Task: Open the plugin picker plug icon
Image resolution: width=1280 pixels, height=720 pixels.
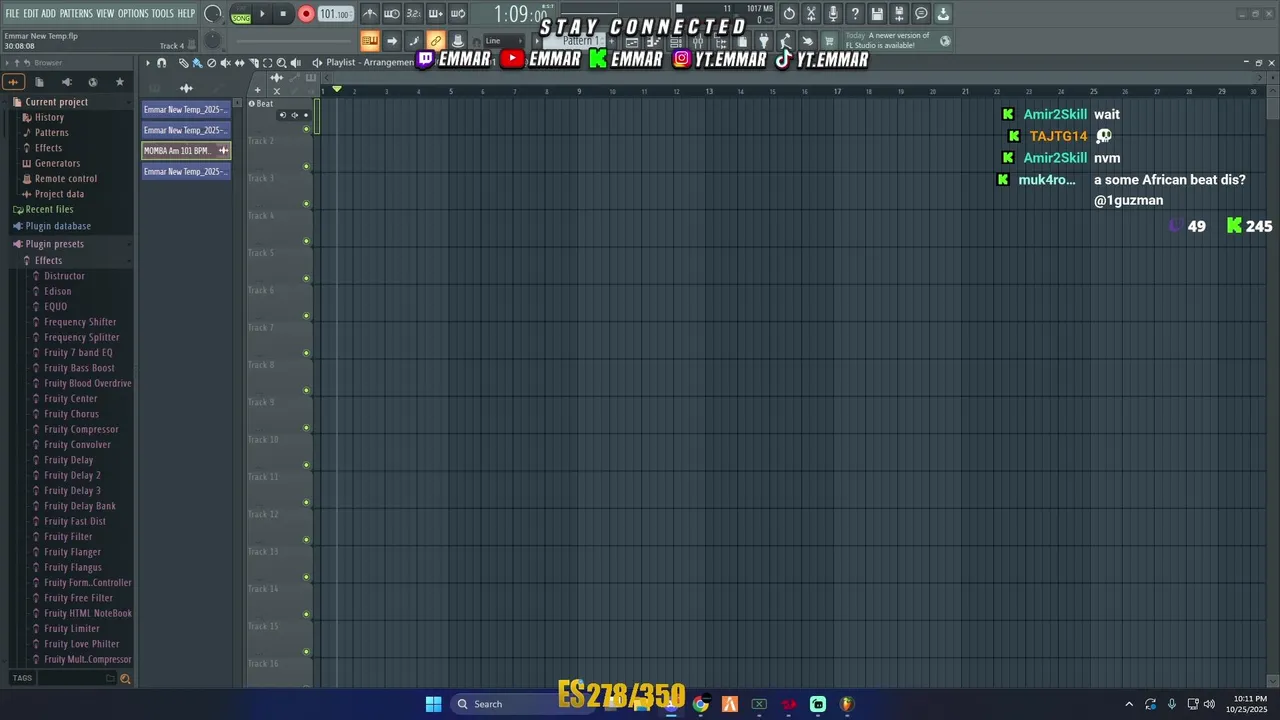Action: [x=764, y=41]
